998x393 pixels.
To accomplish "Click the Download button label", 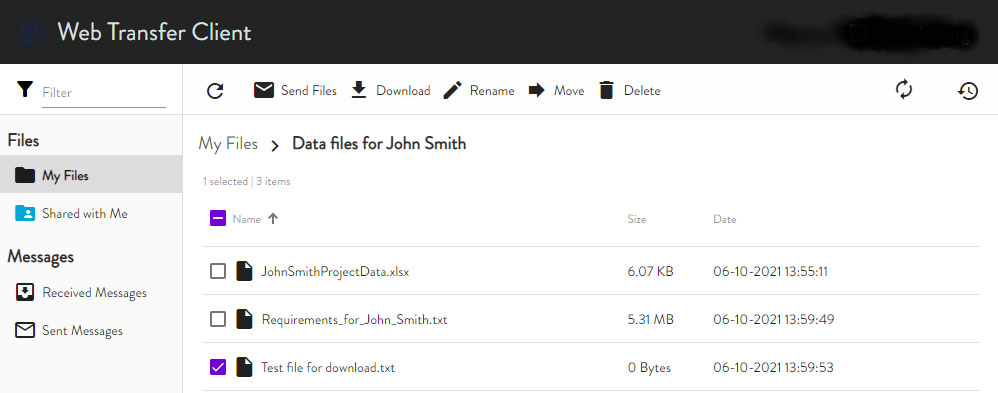I will [403, 90].
